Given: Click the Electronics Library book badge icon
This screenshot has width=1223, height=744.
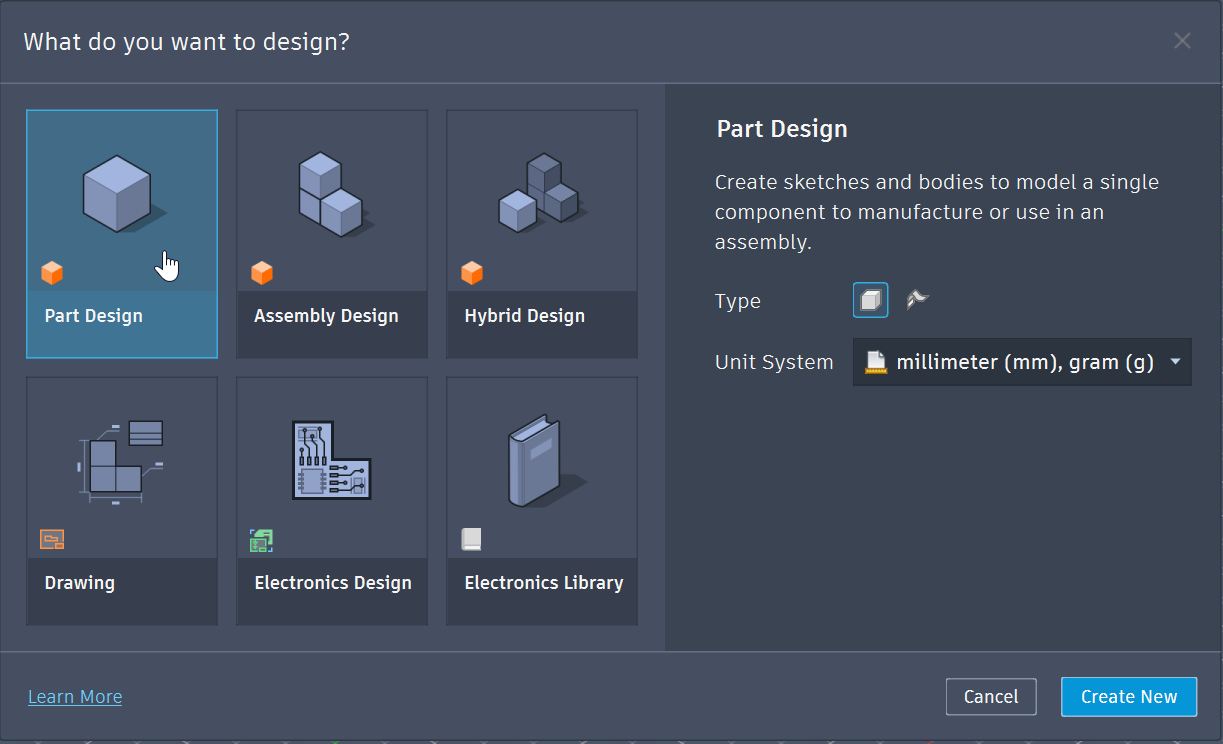Looking at the screenshot, I should (471, 539).
